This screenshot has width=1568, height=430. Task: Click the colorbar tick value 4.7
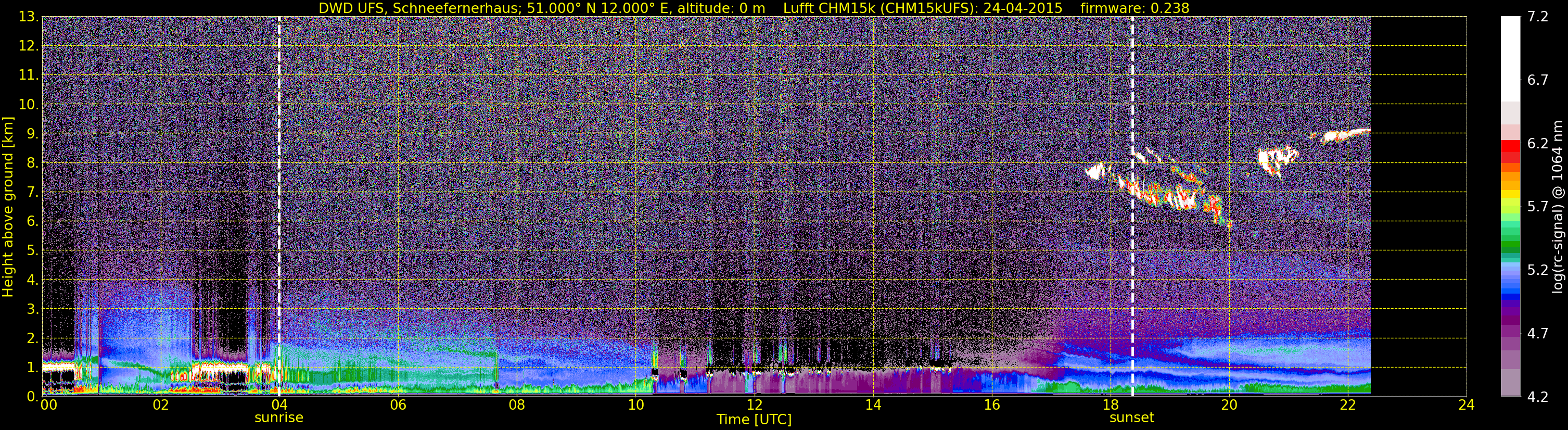point(1538,334)
